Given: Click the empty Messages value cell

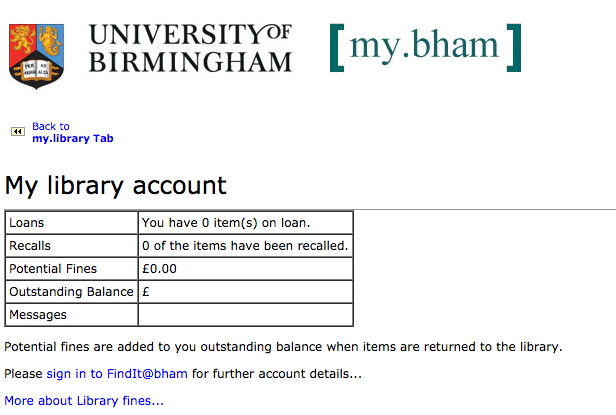Looking at the screenshot, I should 246,315.
